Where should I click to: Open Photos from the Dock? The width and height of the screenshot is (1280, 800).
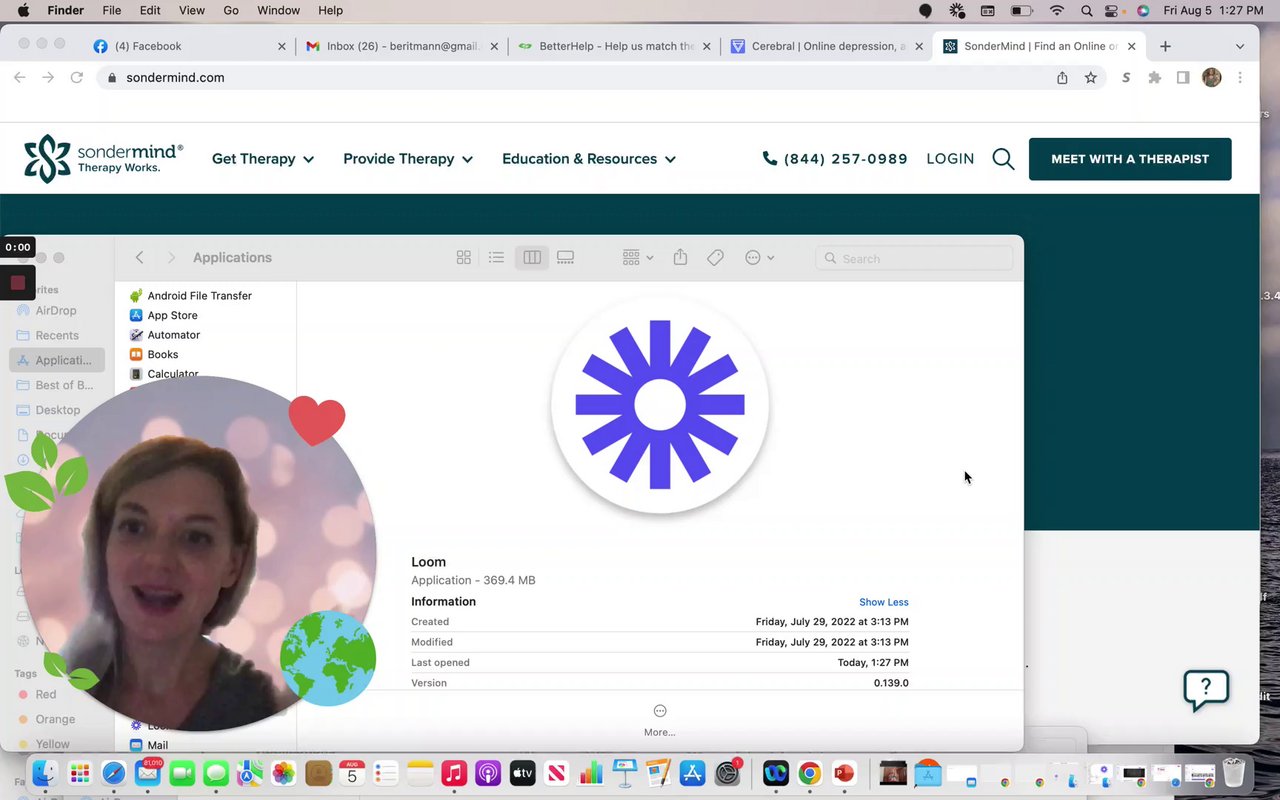click(x=284, y=773)
